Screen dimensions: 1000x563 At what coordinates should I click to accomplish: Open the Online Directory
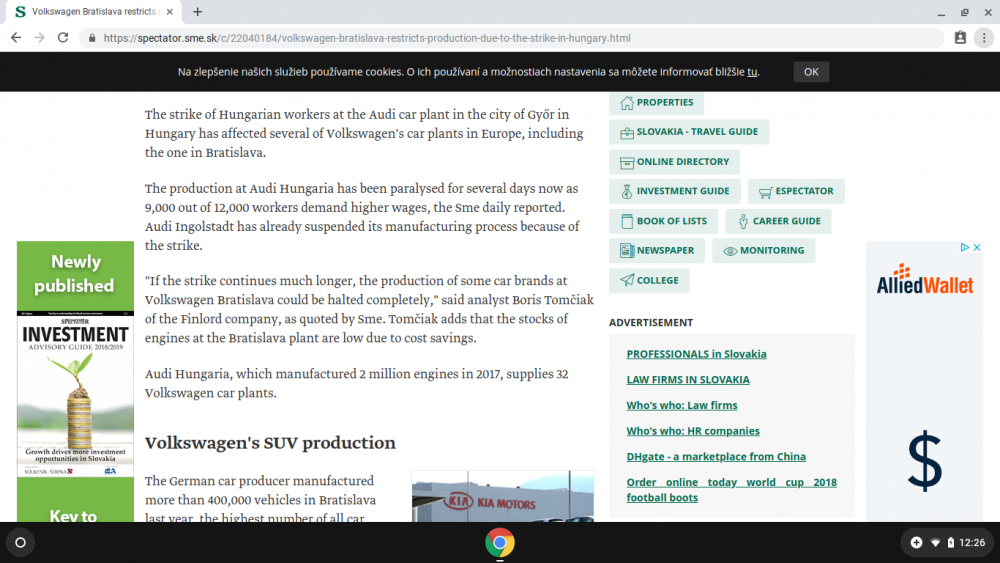point(674,162)
